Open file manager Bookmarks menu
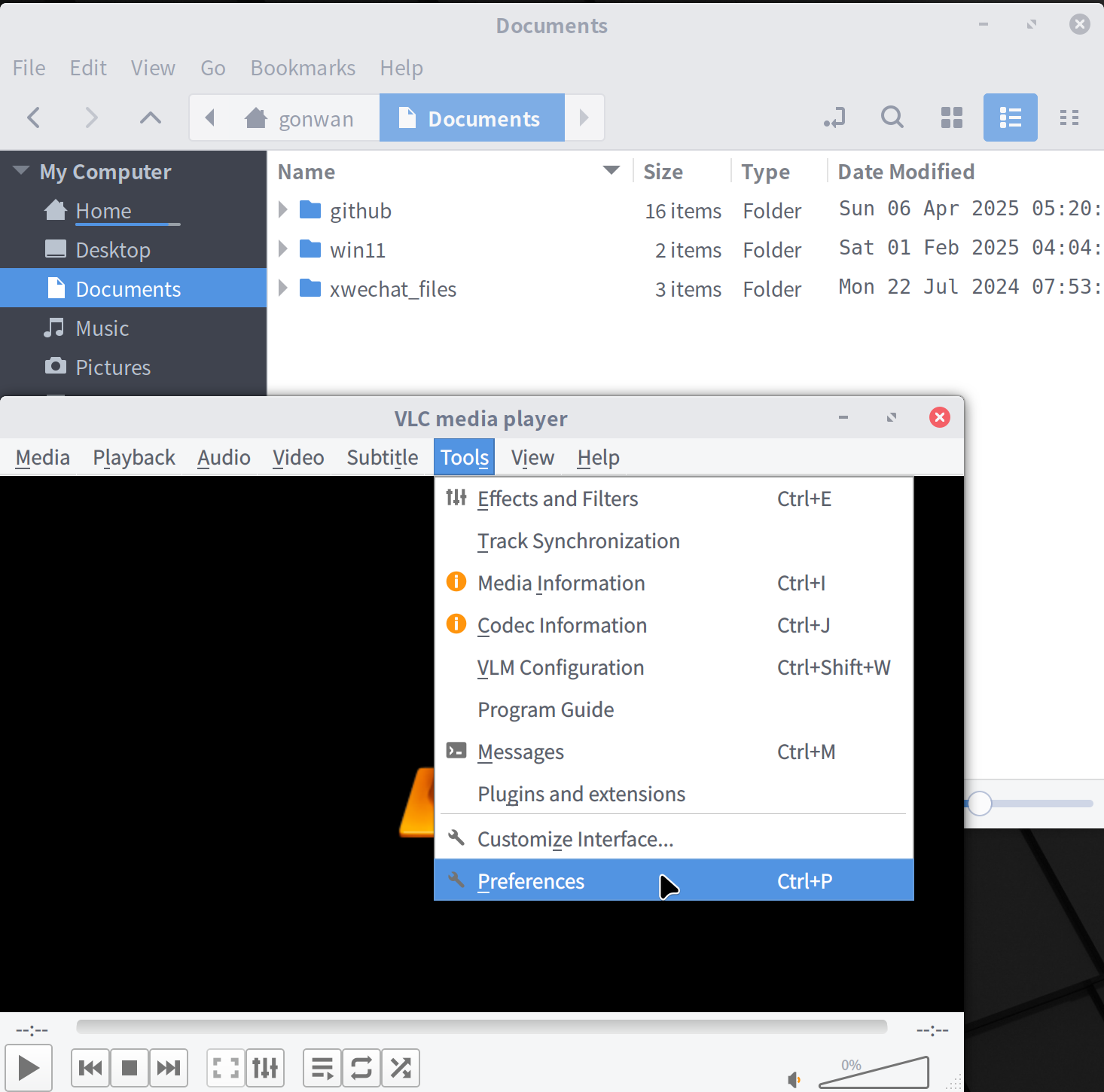Screen dimensions: 1104x1092 click(x=303, y=68)
